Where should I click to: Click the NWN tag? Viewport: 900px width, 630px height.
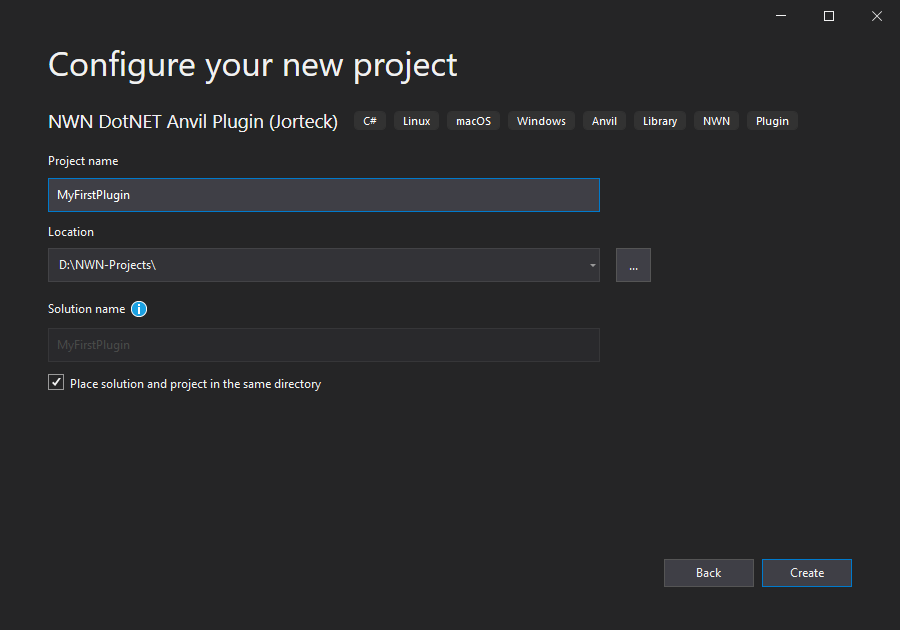click(716, 121)
